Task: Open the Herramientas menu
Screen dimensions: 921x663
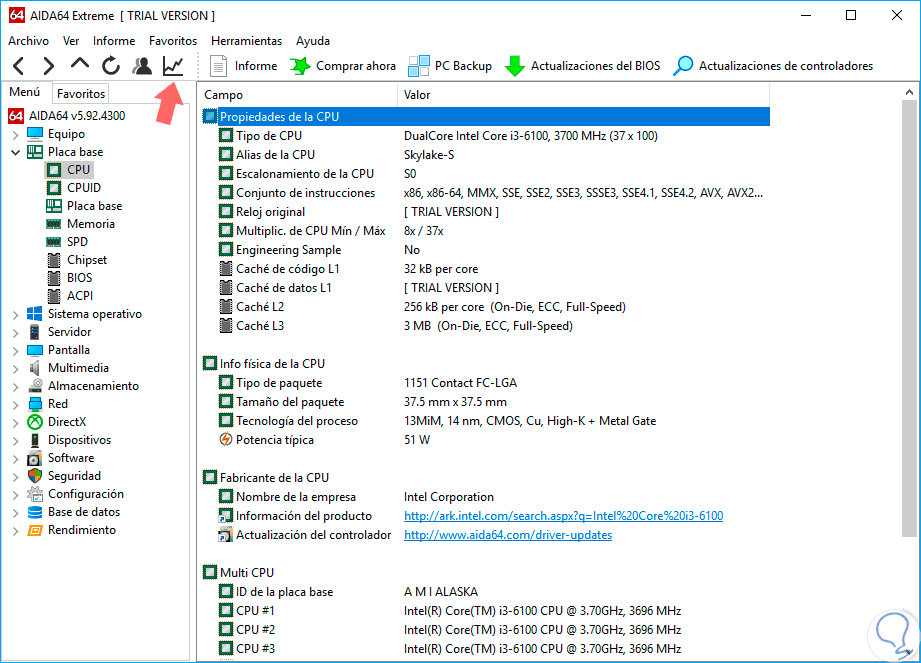Action: 247,41
